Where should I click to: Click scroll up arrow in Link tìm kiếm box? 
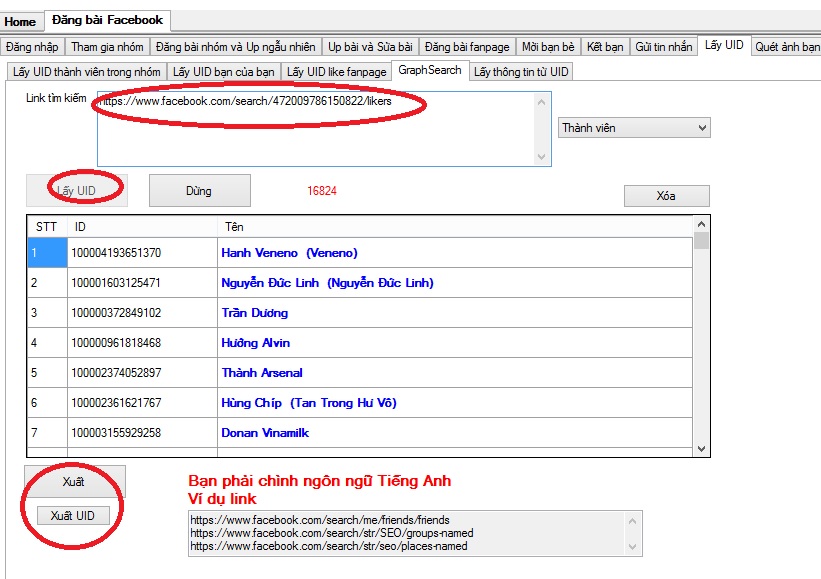pyautogui.click(x=542, y=102)
